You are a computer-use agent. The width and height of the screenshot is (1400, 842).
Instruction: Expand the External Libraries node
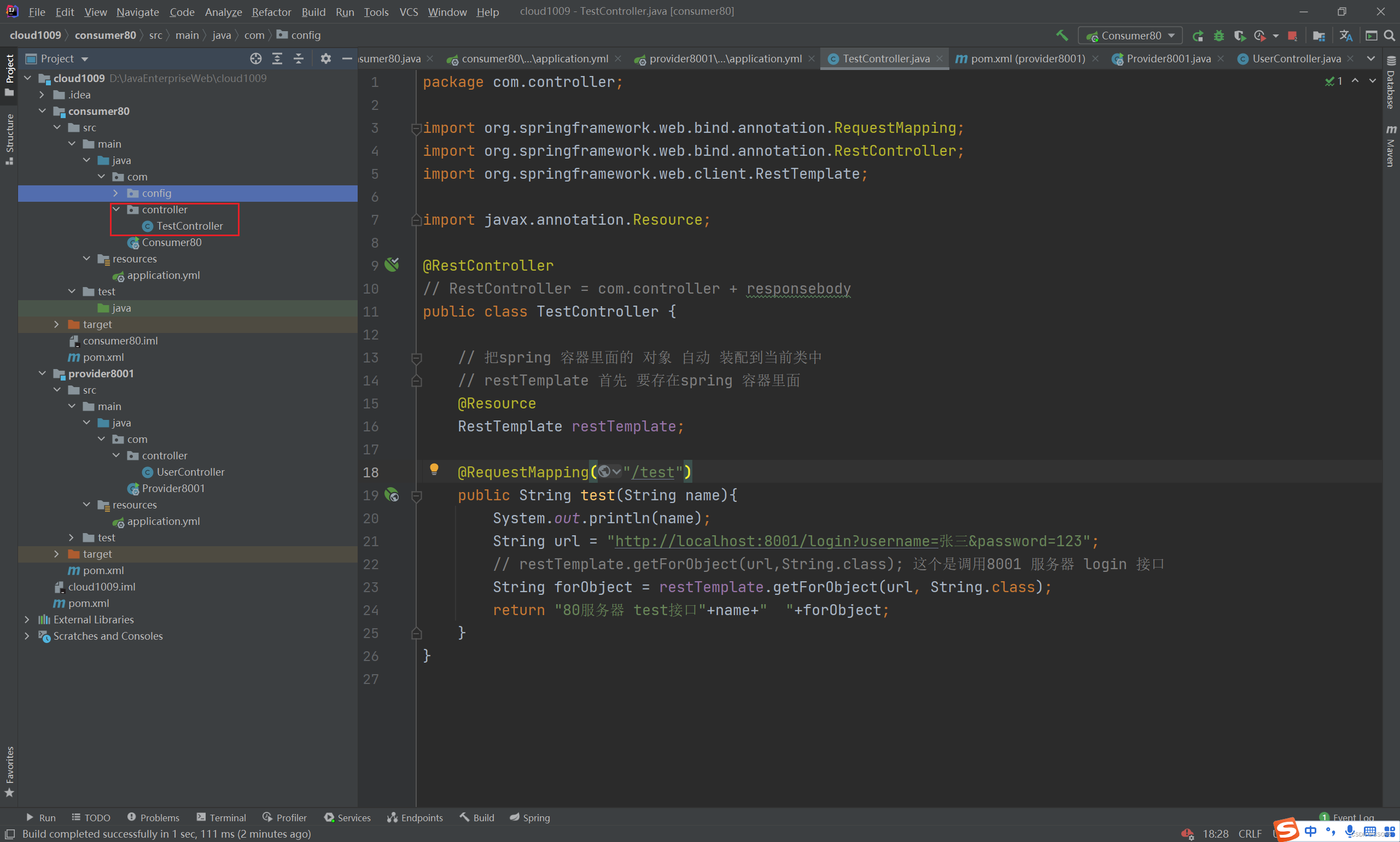(27, 619)
